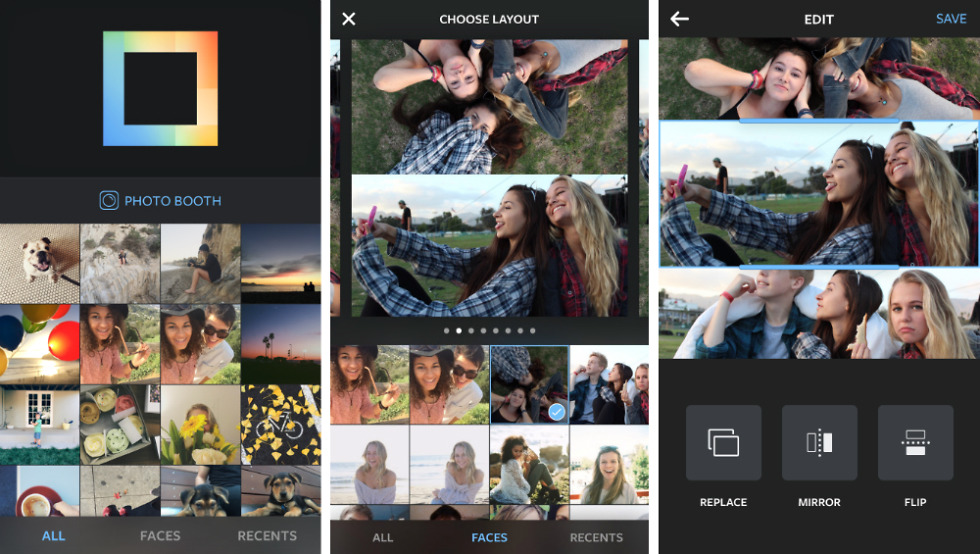Go back using the Edit screen arrow
The width and height of the screenshot is (980, 554).
point(680,19)
